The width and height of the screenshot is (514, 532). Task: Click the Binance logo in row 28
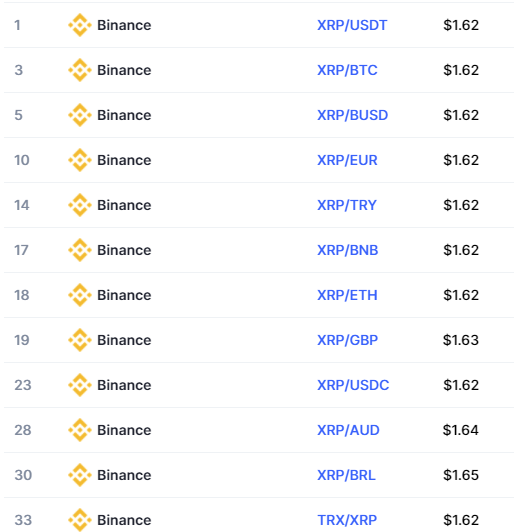click(x=80, y=430)
